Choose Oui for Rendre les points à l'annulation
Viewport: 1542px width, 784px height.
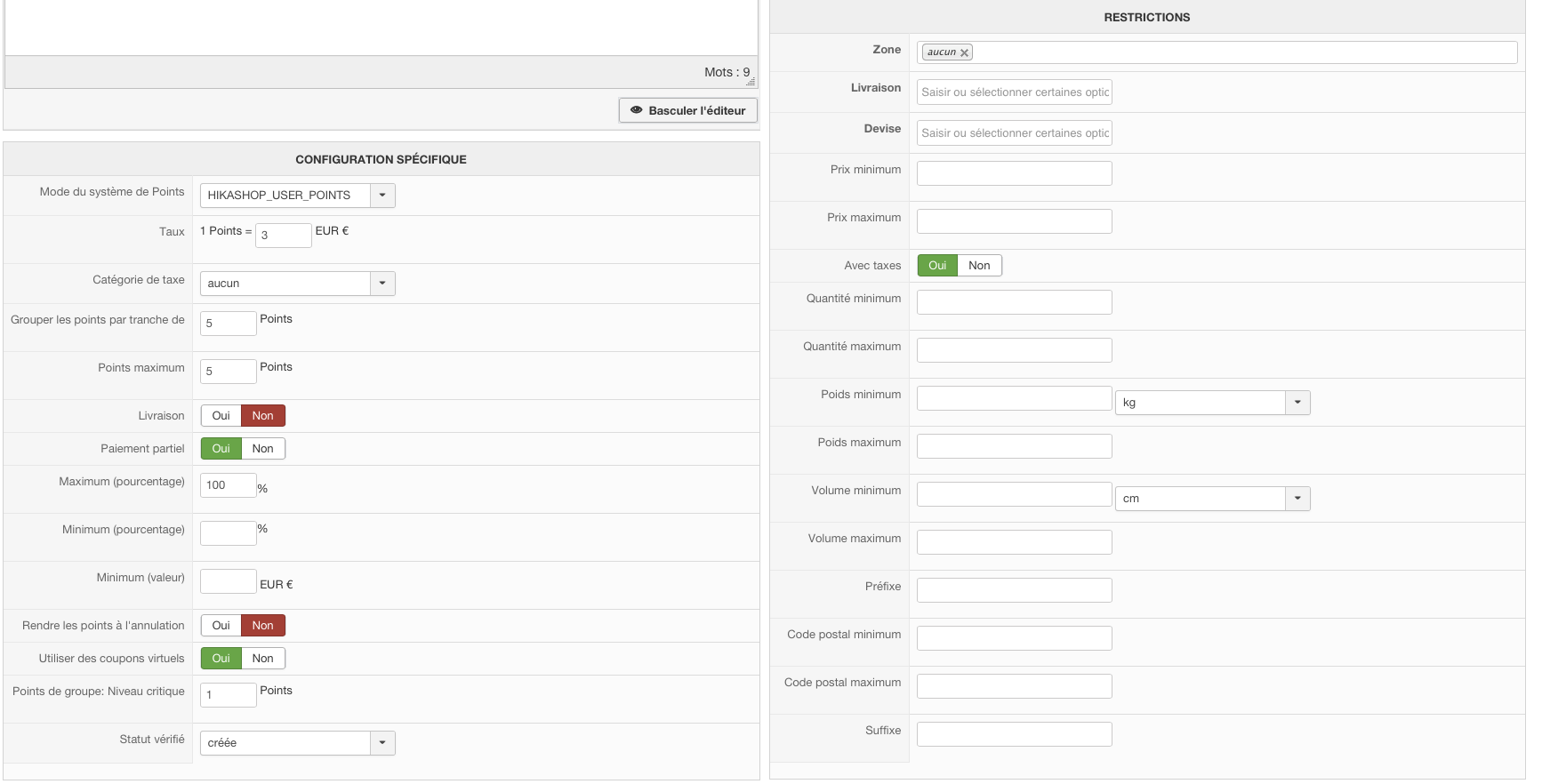click(221, 626)
